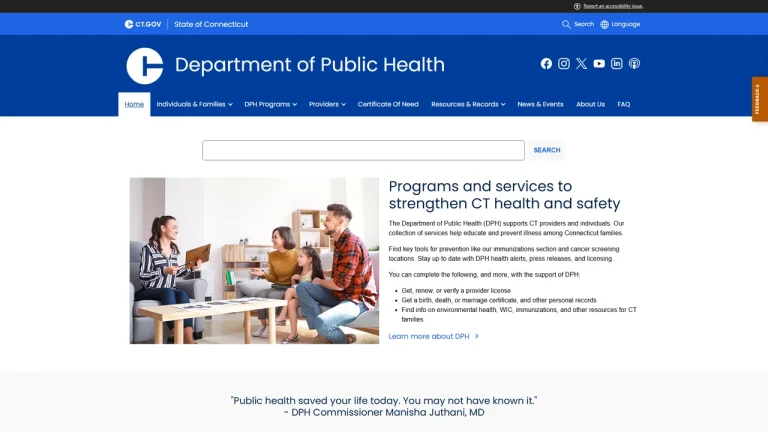Open the Certificate Of Need menu item

coord(388,104)
